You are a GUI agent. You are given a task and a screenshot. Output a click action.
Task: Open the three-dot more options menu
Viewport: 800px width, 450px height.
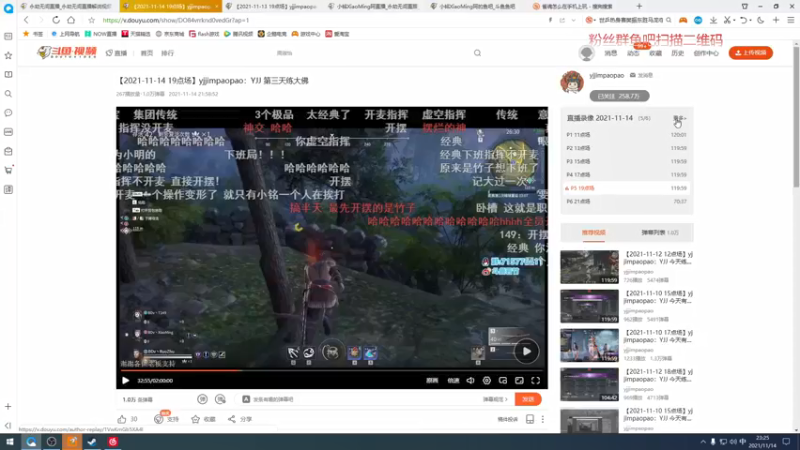point(543,419)
